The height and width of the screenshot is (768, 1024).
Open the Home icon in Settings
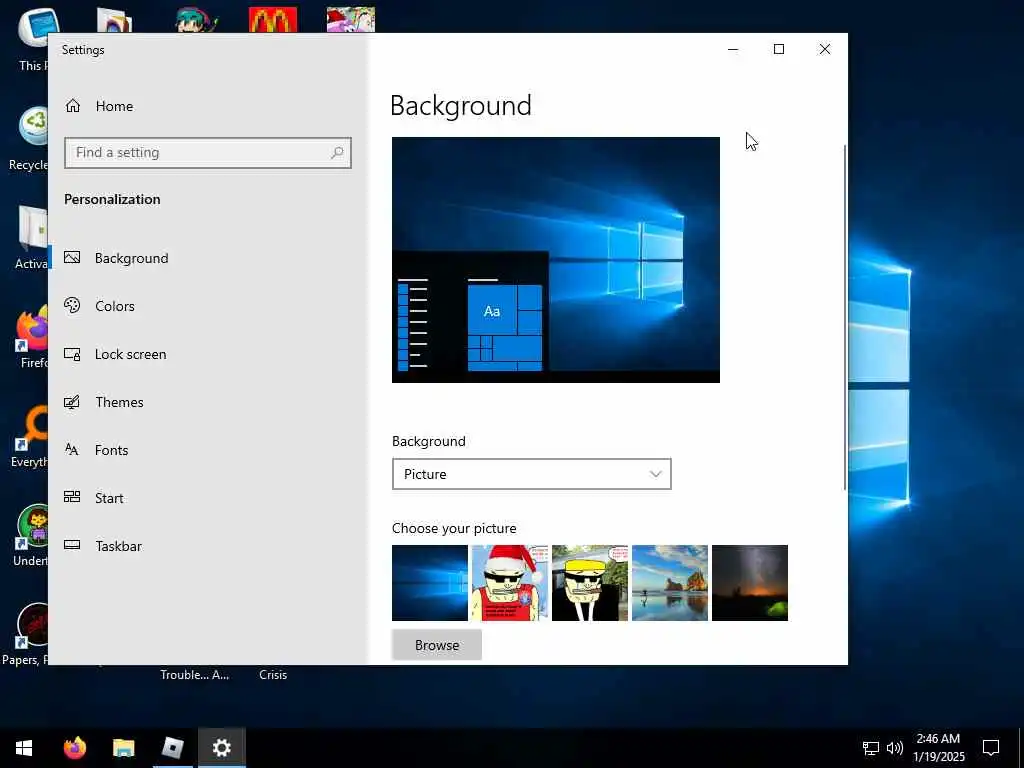[x=72, y=106]
